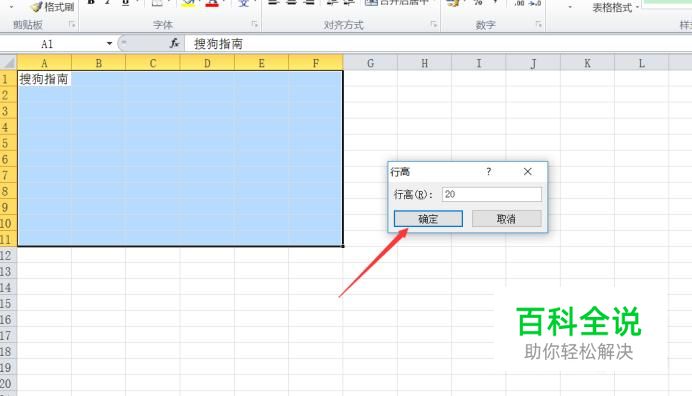Image resolution: width=692 pixels, height=396 pixels.
Task: Select column C header
Action: (153, 63)
